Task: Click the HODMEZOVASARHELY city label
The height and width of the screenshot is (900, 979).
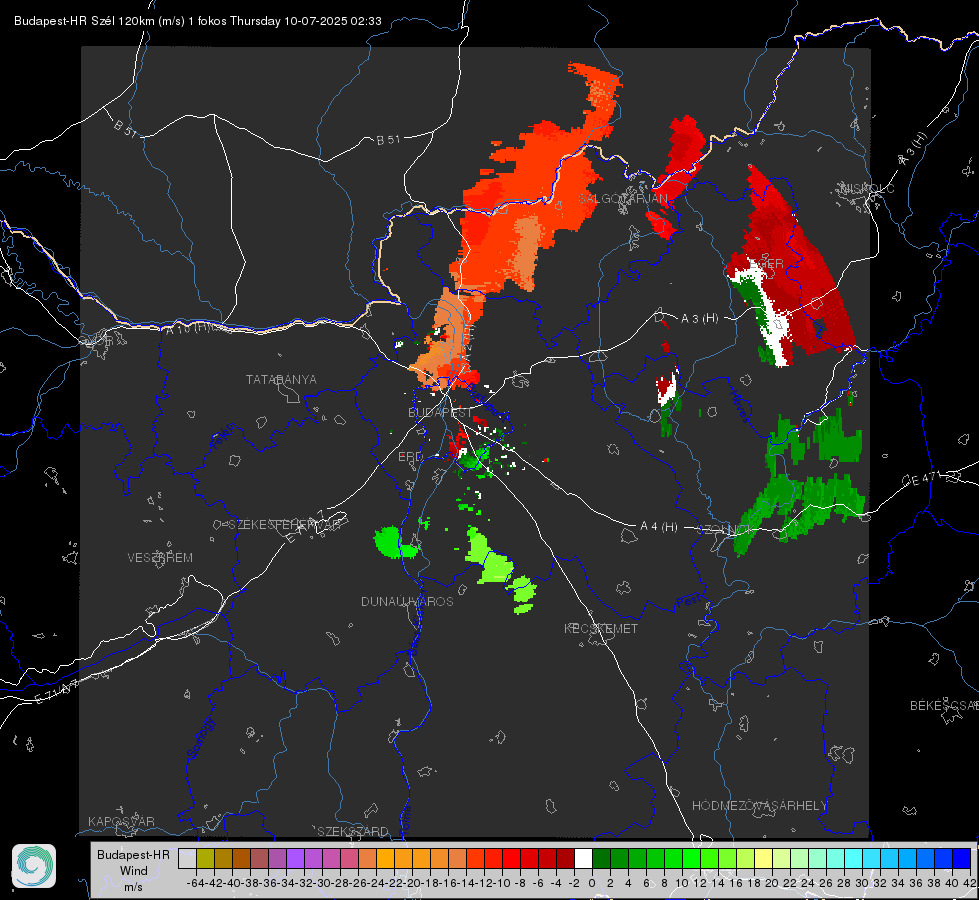Action: point(759,805)
